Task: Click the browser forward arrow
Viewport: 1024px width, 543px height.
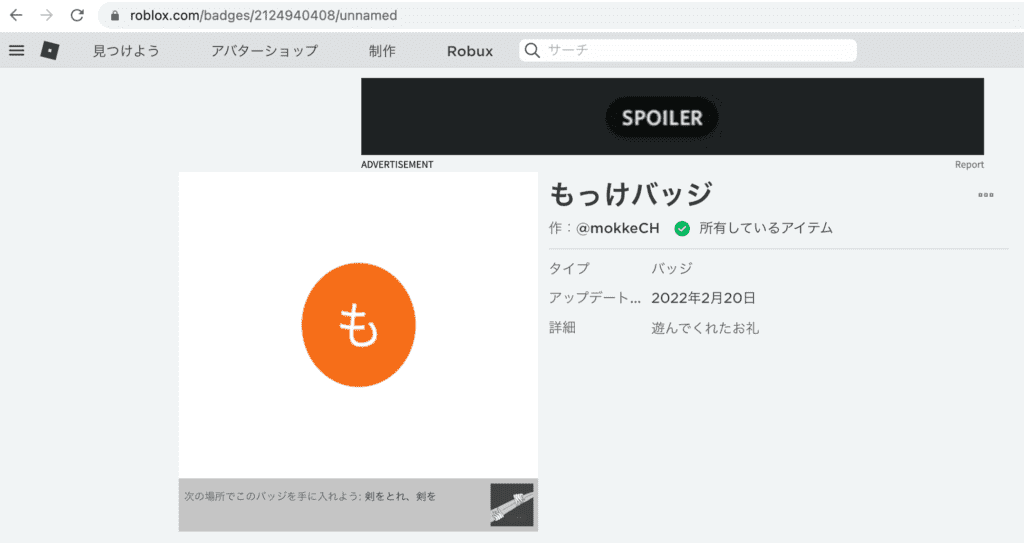Action: pos(46,16)
